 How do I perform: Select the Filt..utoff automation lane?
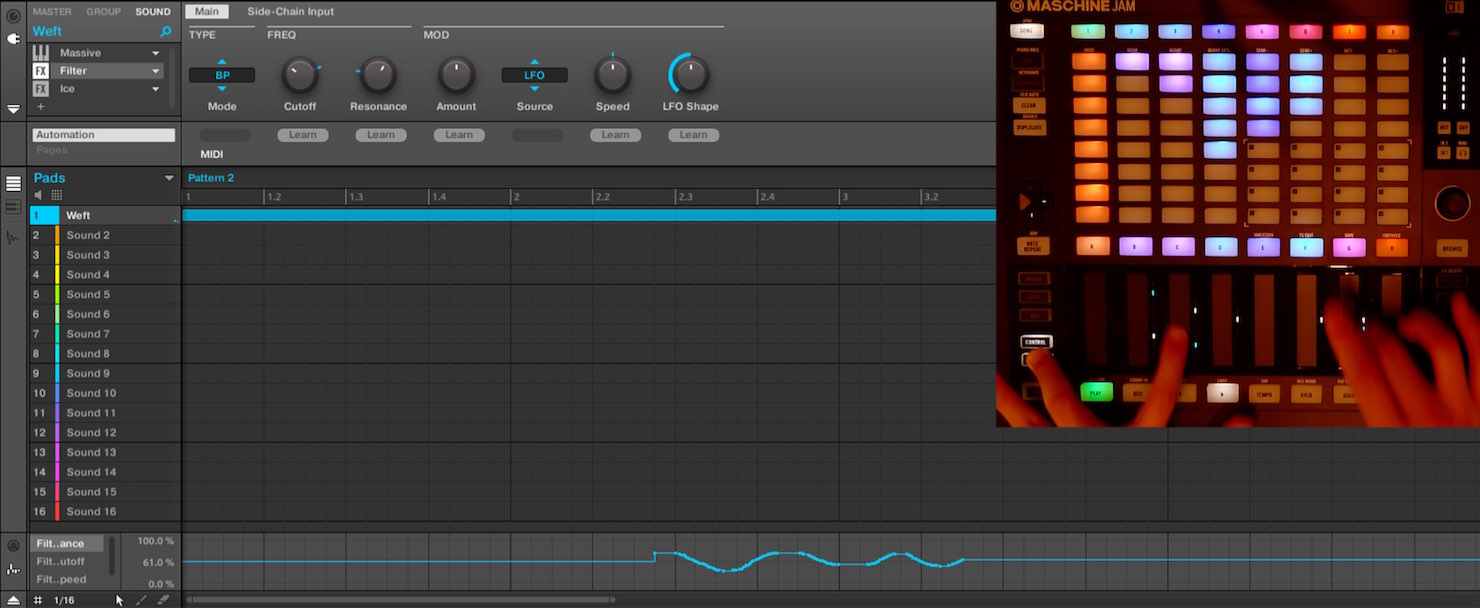click(x=61, y=562)
